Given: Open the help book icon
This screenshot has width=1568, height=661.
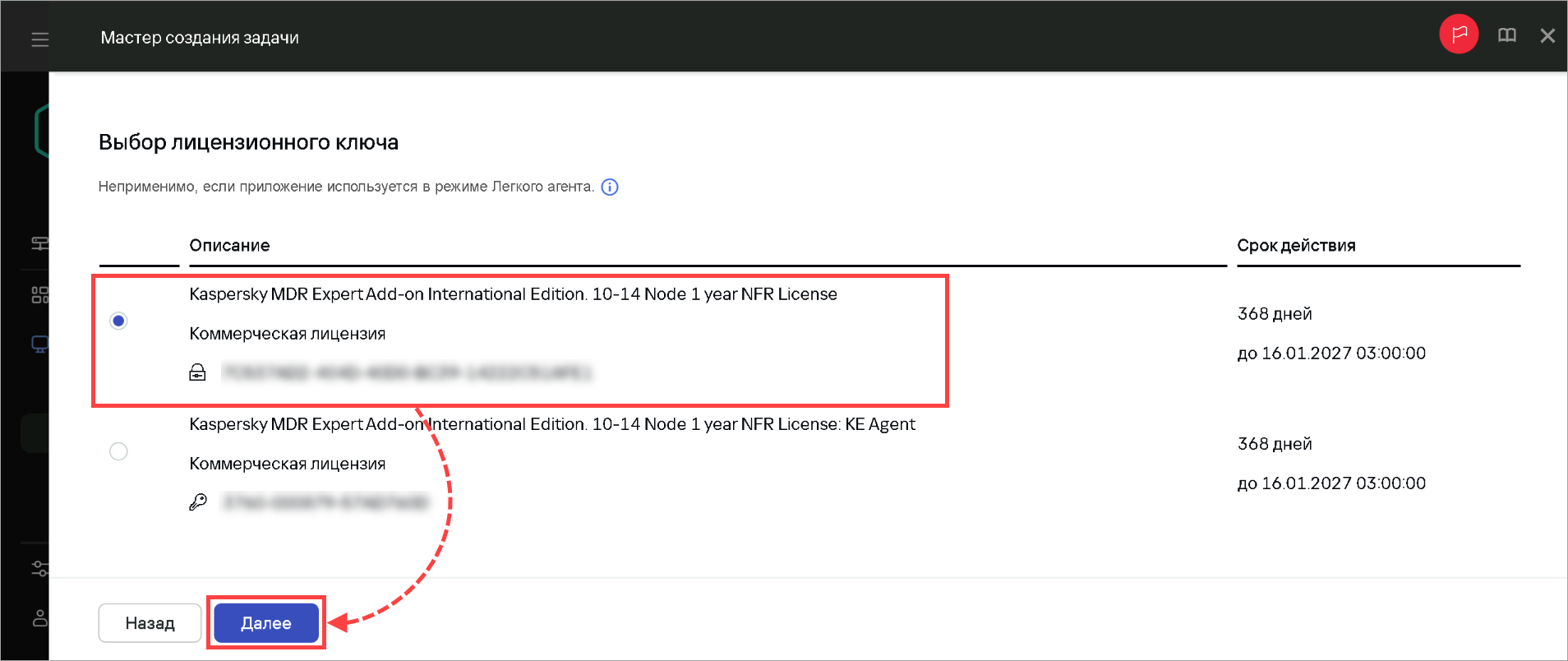Looking at the screenshot, I should point(1506,35).
